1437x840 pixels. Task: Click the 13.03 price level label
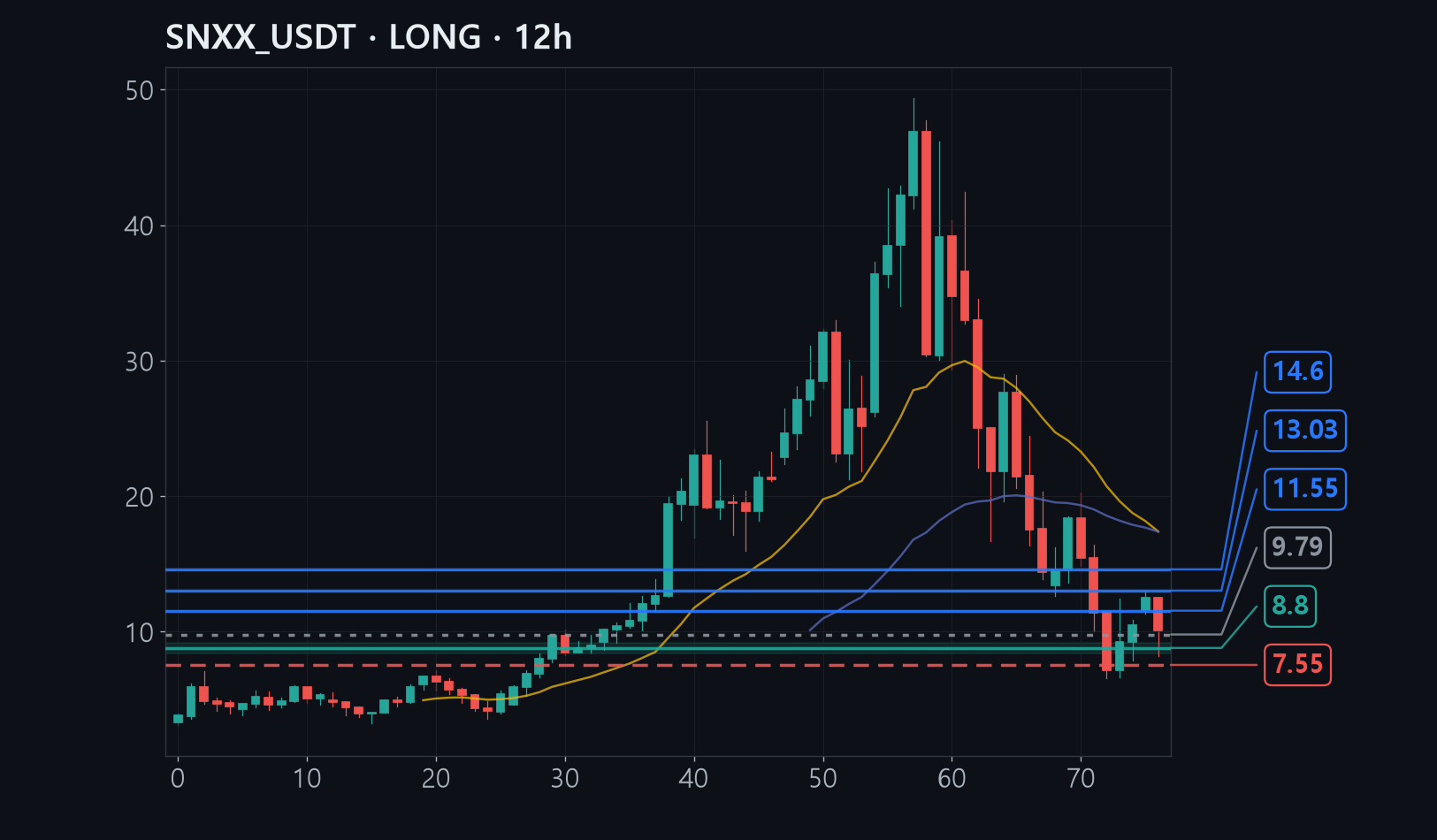pyautogui.click(x=1304, y=430)
